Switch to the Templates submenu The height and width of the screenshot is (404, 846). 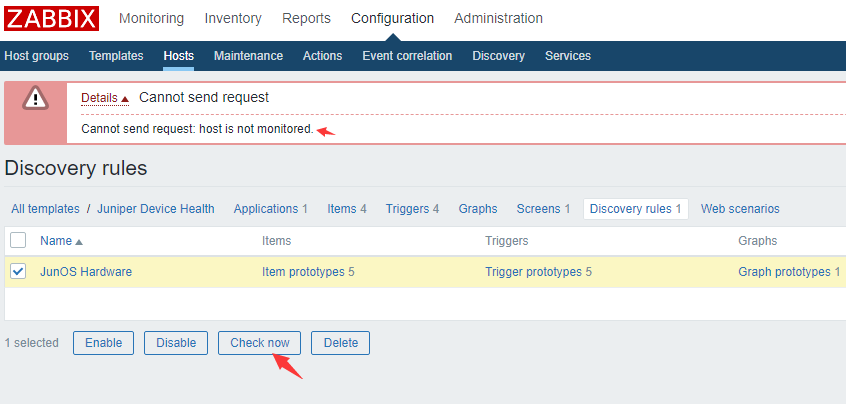pos(116,56)
